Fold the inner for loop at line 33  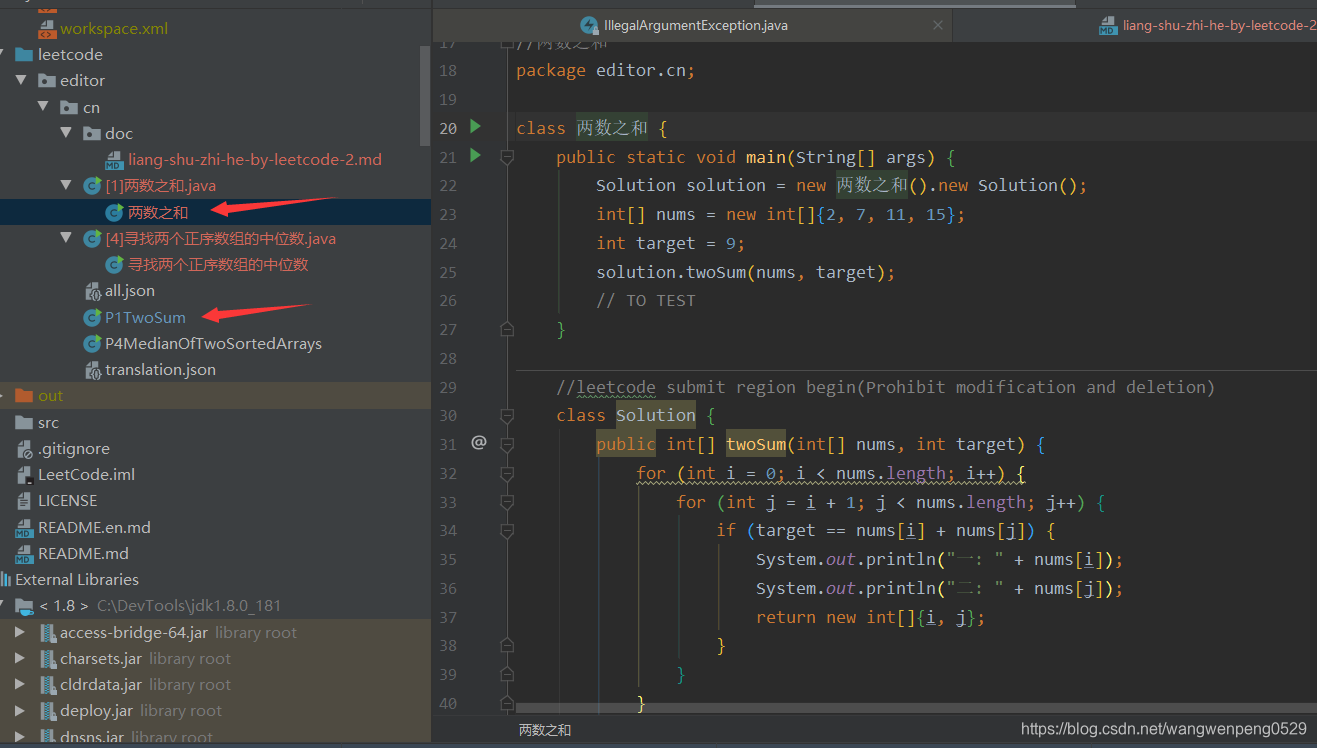tap(507, 502)
